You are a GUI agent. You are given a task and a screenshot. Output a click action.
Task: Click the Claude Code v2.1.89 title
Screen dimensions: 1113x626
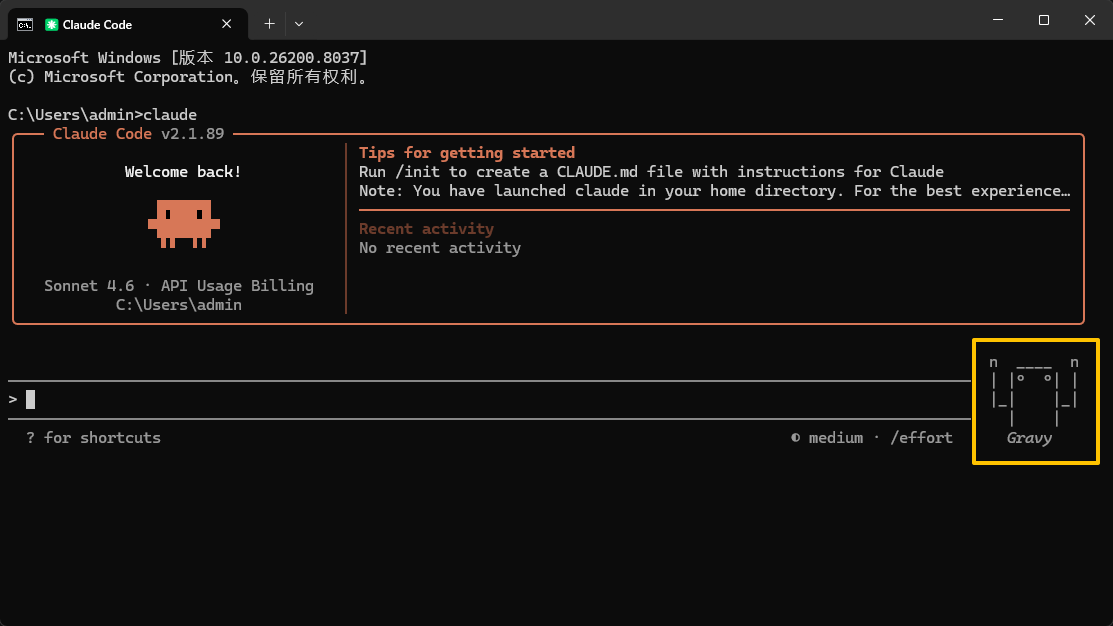138,133
